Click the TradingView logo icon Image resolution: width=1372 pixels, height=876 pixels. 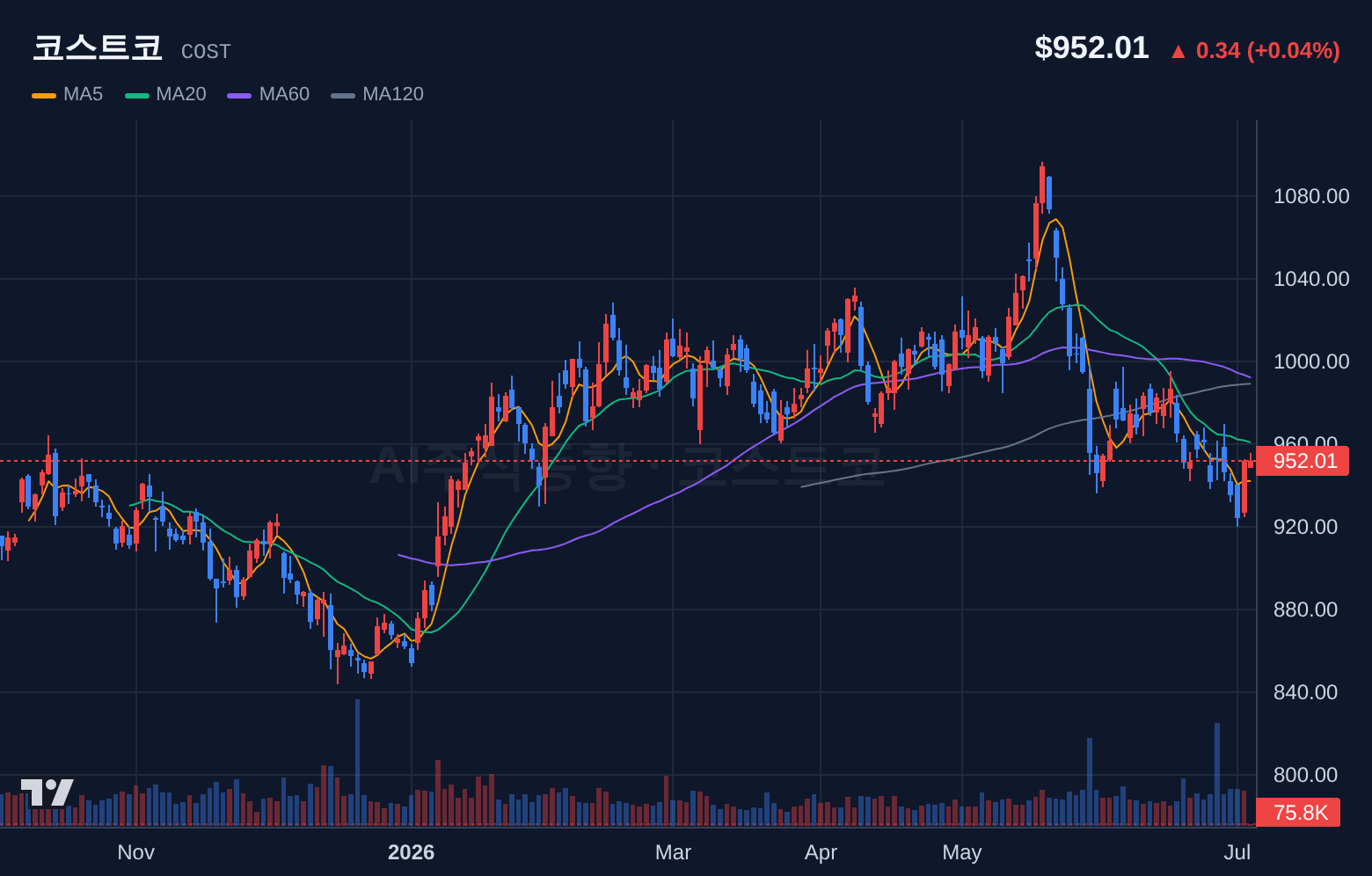point(47,792)
